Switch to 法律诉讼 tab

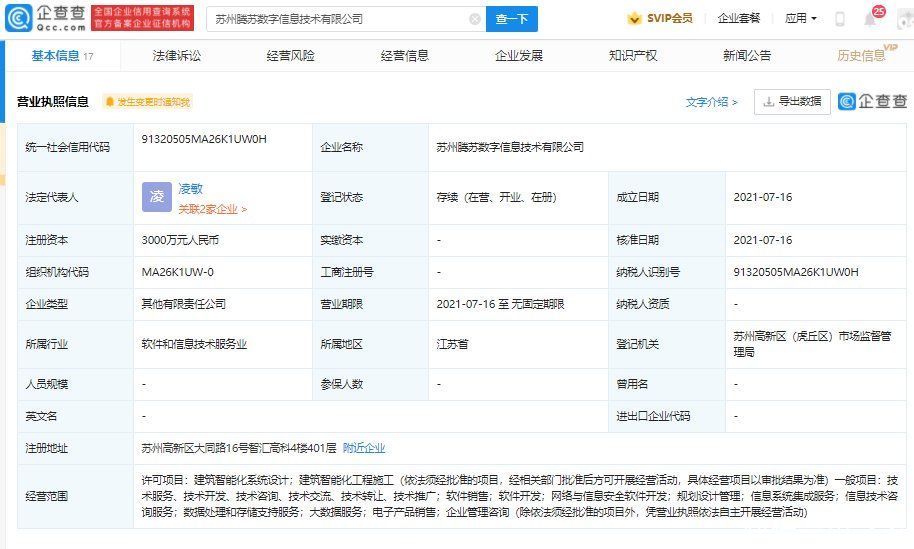tap(177, 56)
